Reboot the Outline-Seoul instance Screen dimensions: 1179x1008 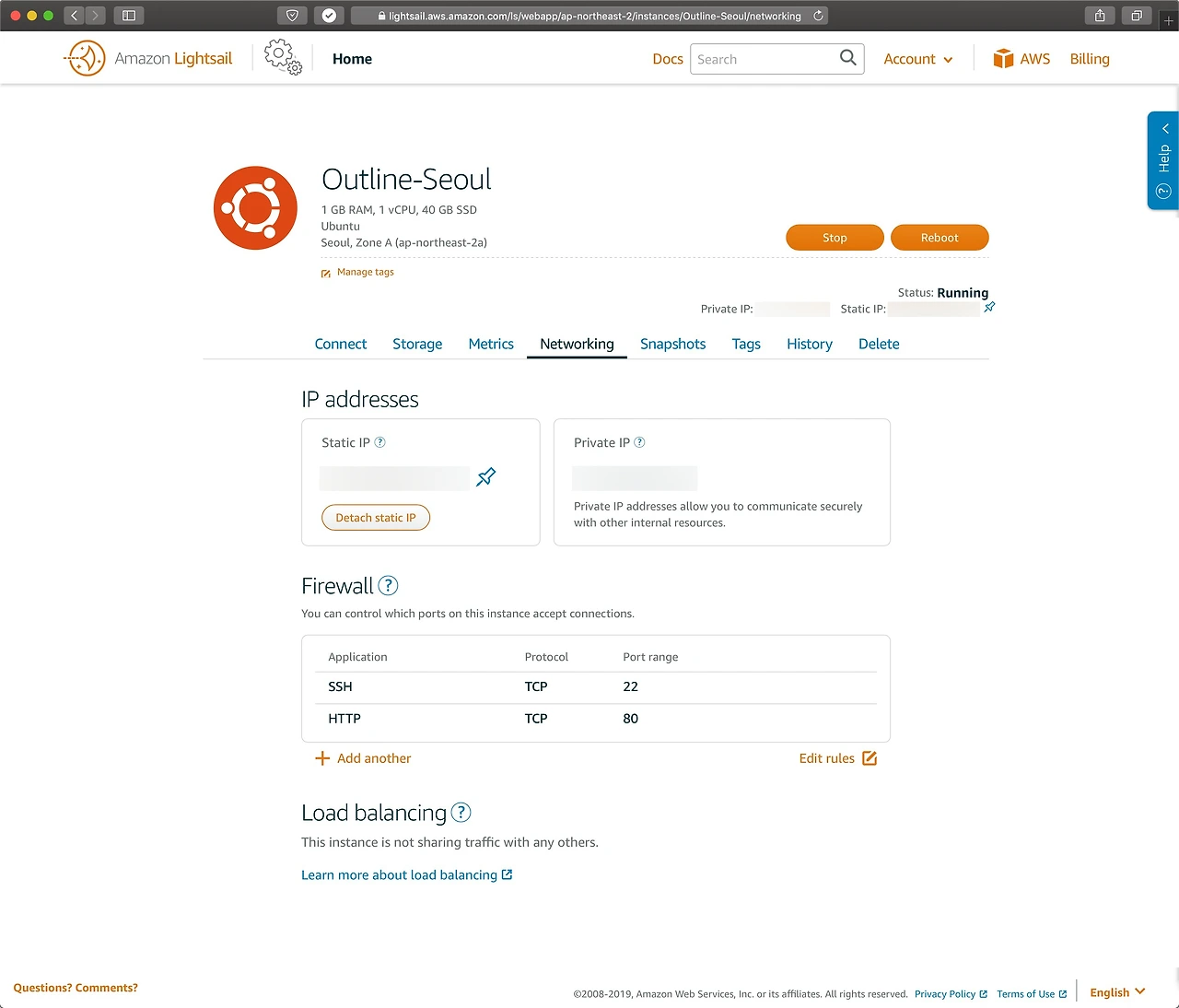point(940,238)
